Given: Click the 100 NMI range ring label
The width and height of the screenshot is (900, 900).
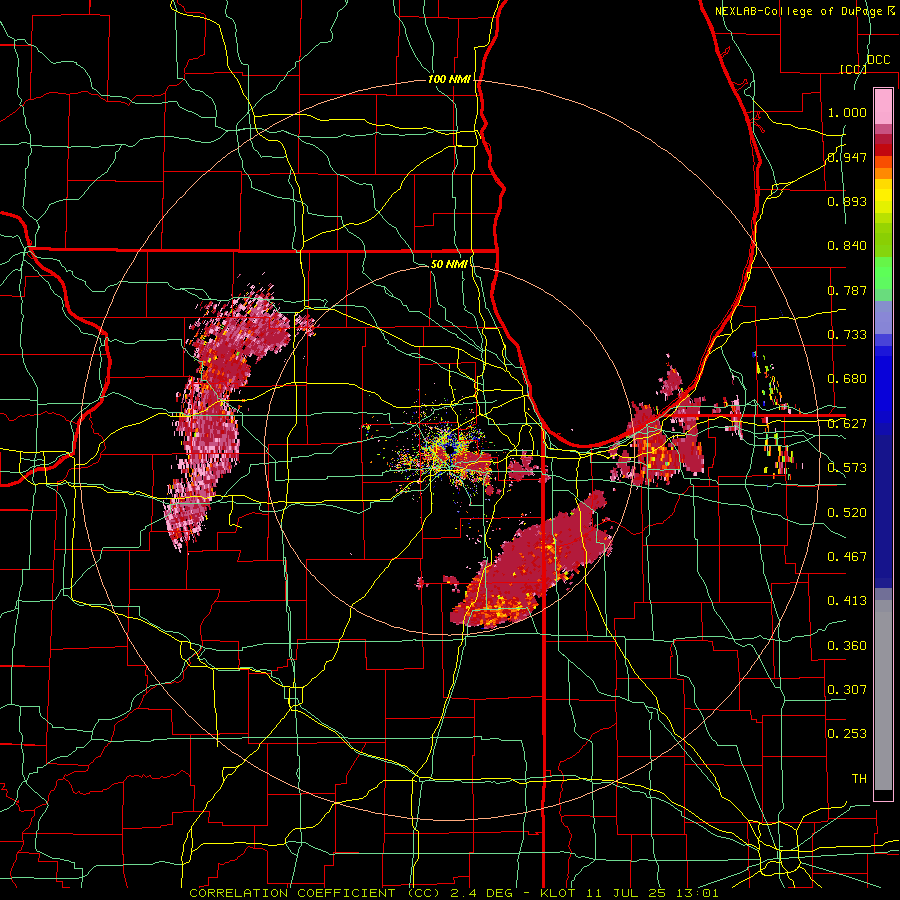Looking at the screenshot, I should tap(449, 79).
